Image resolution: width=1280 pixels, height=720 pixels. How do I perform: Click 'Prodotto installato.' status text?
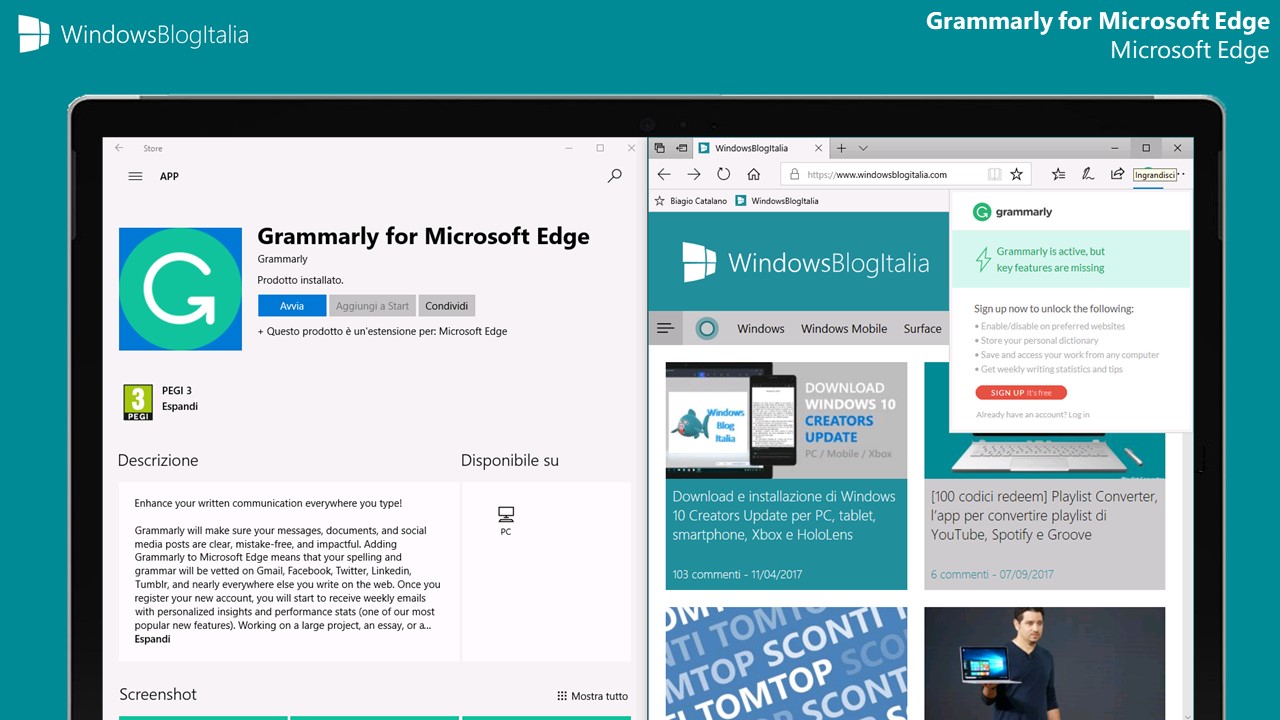pos(300,280)
